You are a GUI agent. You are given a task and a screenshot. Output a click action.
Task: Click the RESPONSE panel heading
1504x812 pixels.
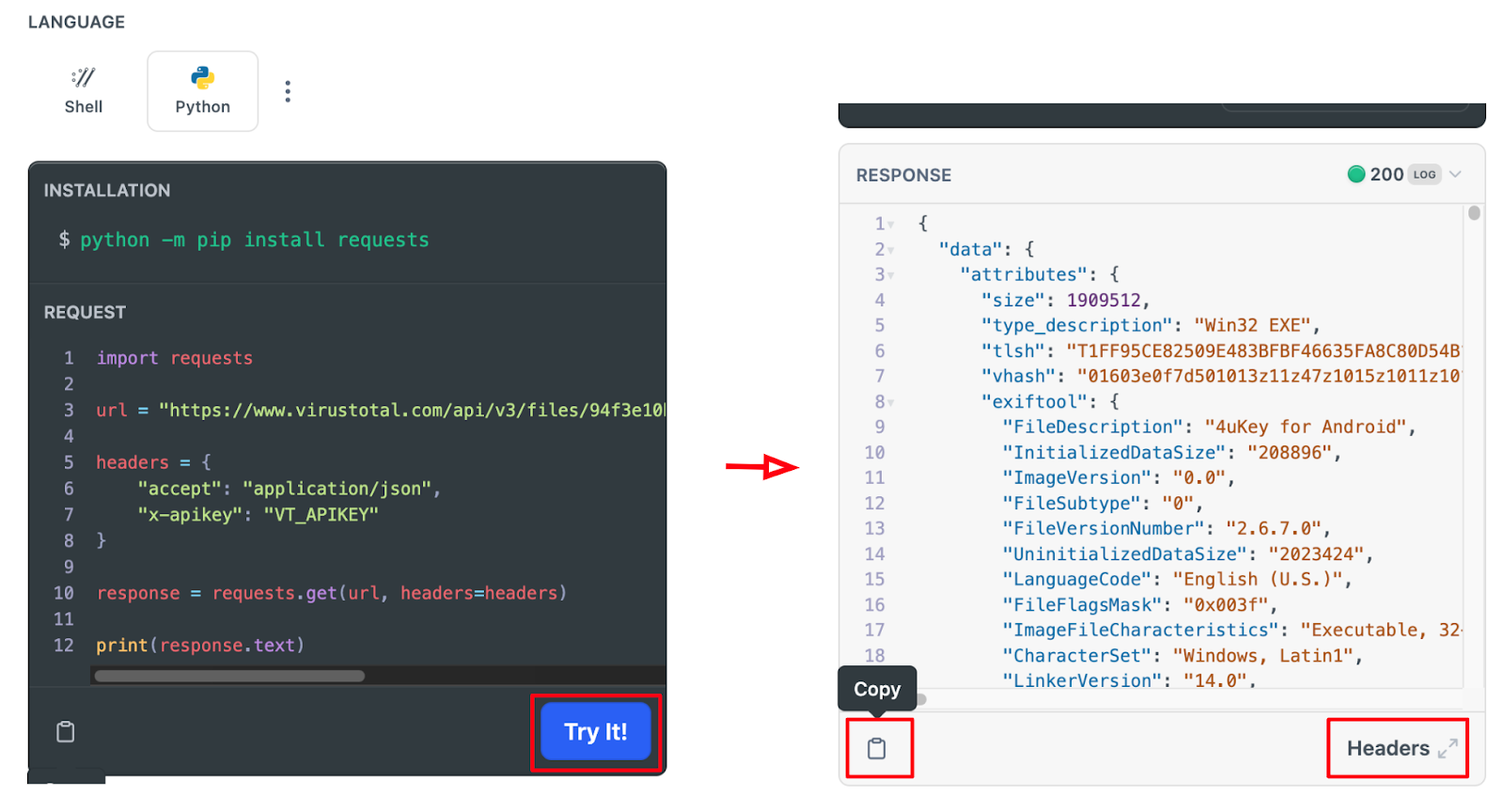tap(903, 175)
